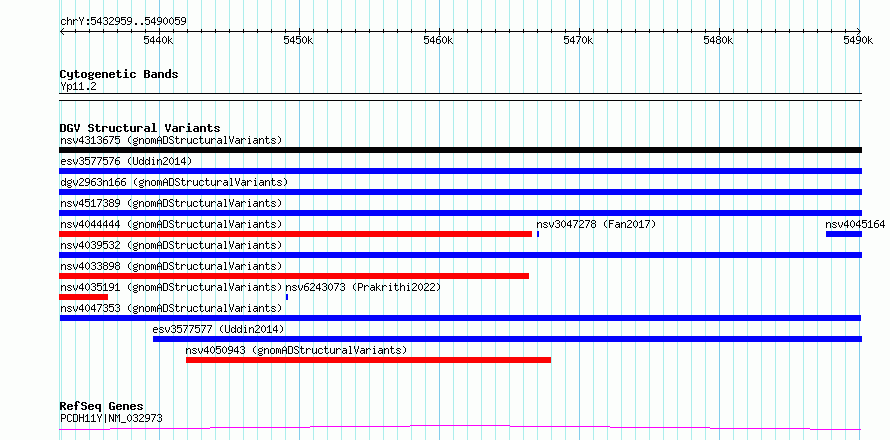Select the red bar under nsv4044444
890x440 pixels.
(x=296, y=234)
